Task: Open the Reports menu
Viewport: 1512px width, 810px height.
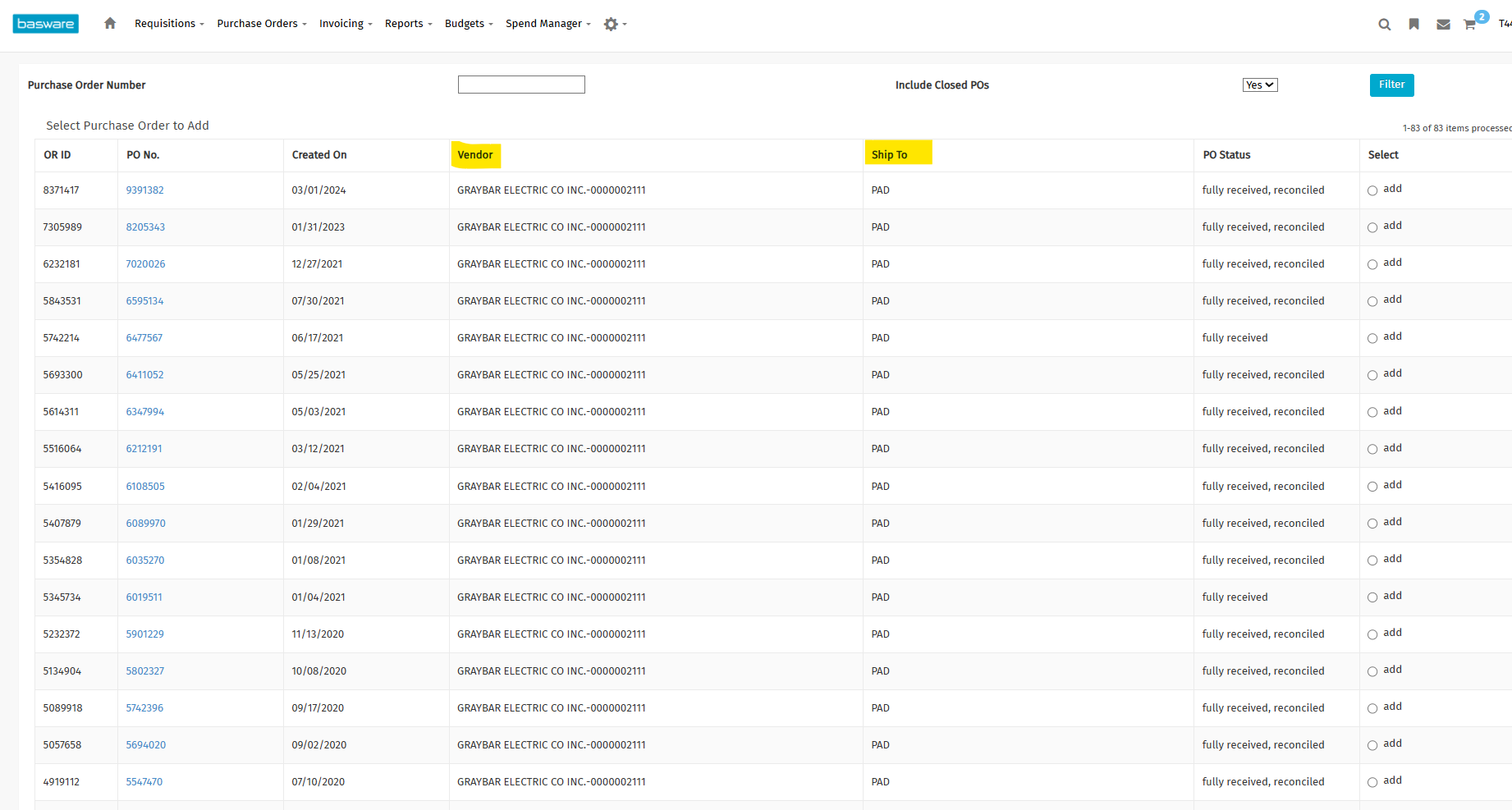Action: tap(408, 24)
